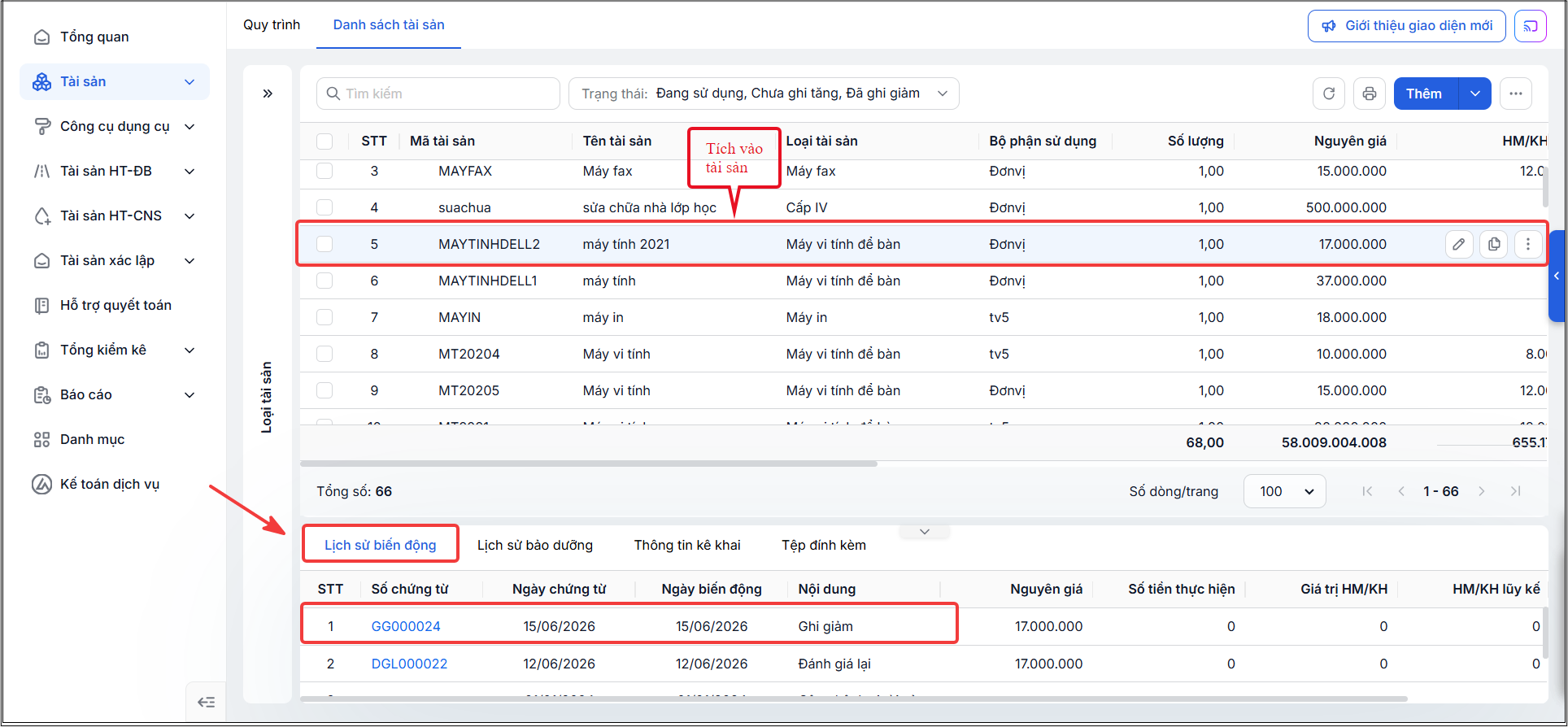Screen dimensions: 1568x727
Task: Open voucher link GG000024
Action: pyautogui.click(x=406, y=626)
